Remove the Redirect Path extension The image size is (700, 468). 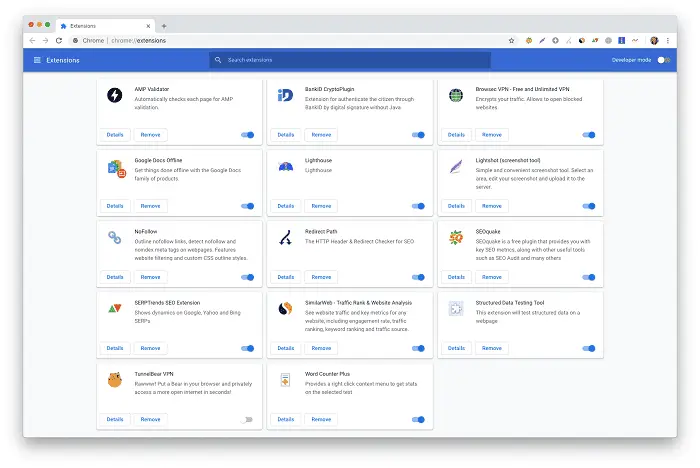[x=321, y=277]
